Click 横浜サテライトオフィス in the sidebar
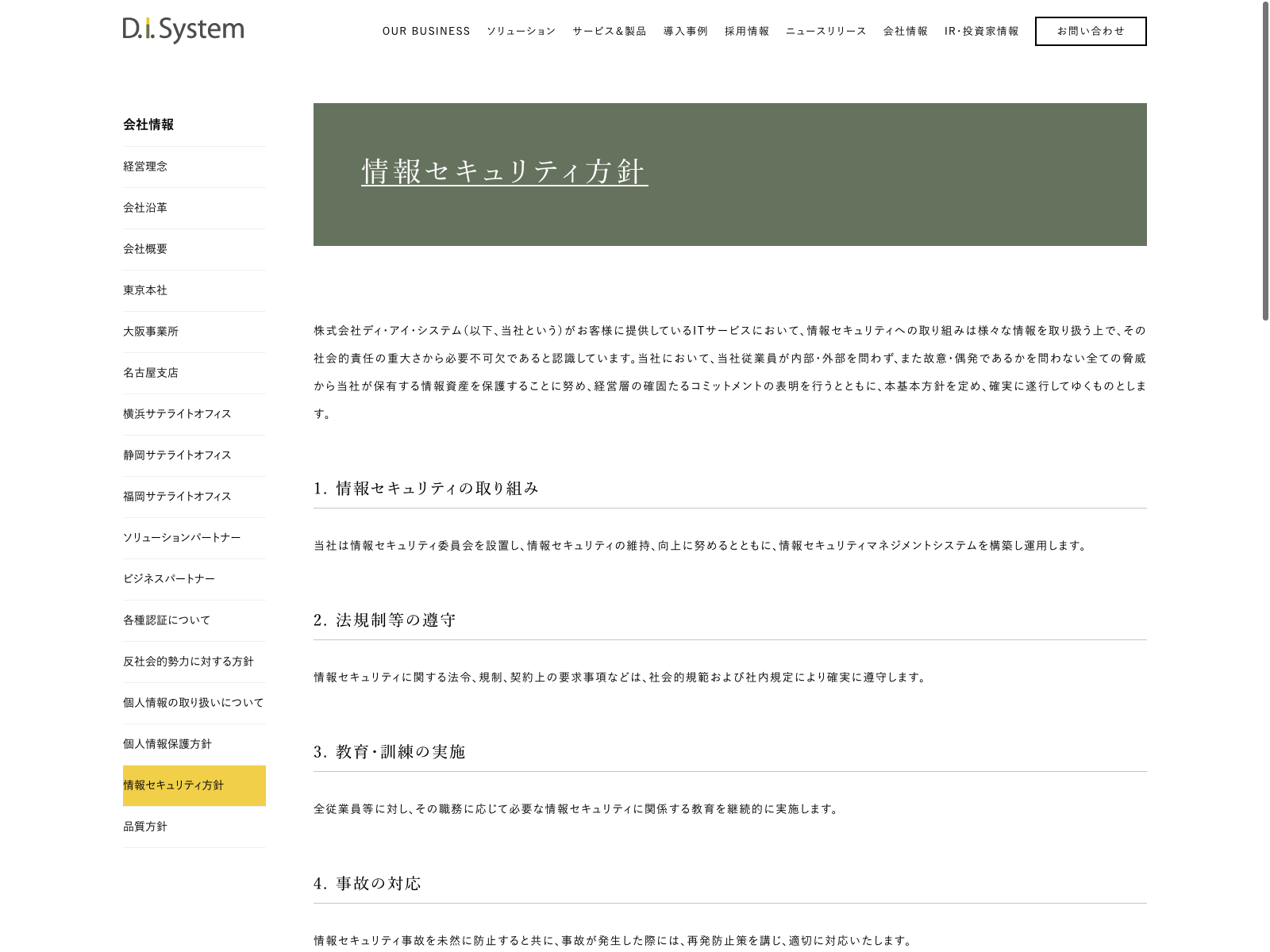 click(177, 414)
